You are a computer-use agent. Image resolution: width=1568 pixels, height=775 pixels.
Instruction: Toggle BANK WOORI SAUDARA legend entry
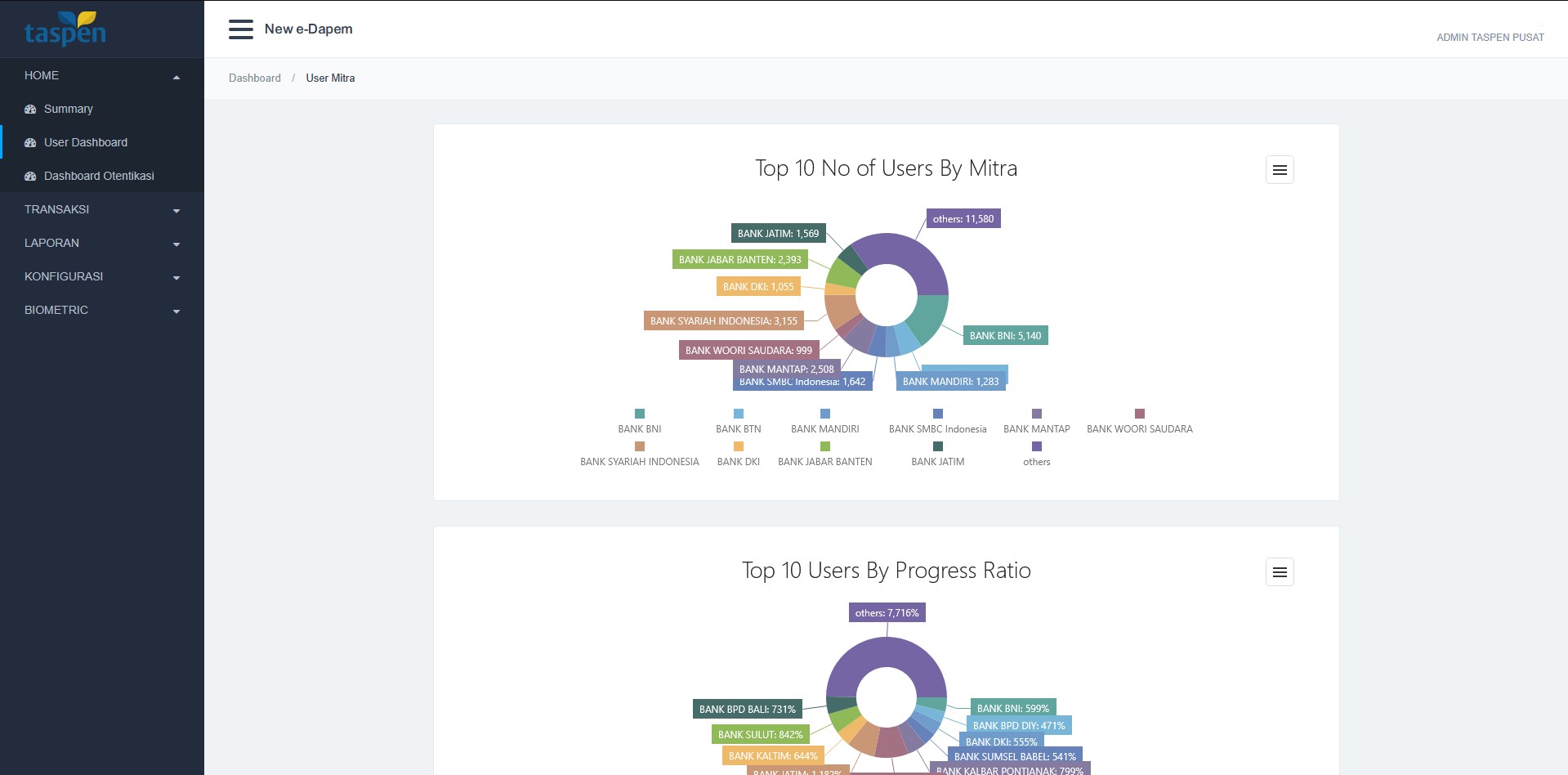coord(1139,422)
